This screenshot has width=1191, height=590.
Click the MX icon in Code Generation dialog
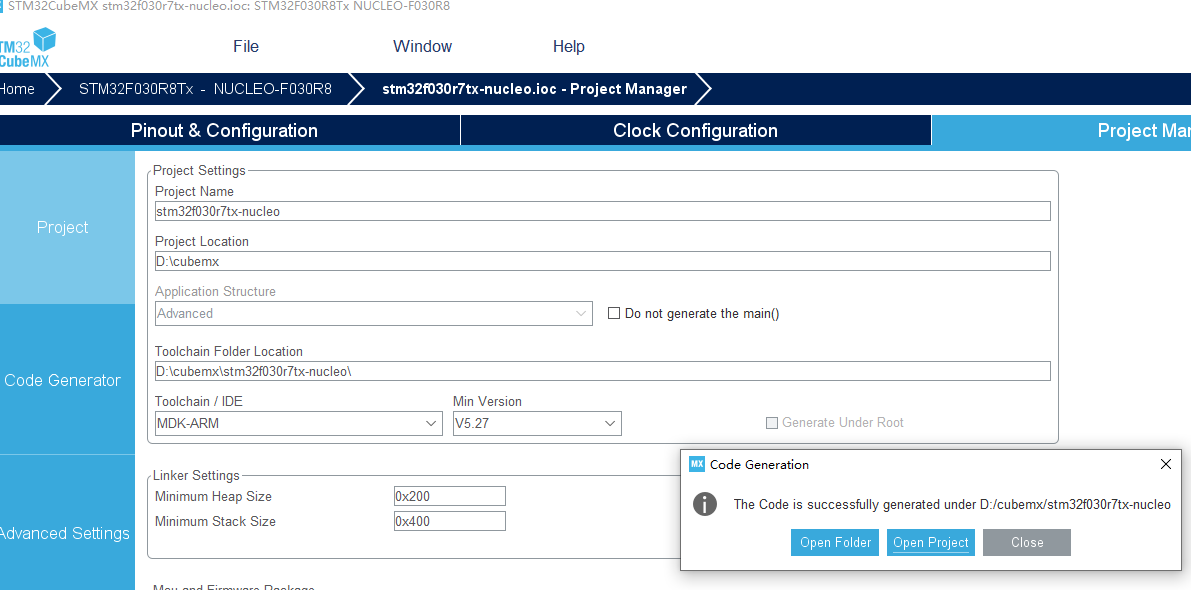point(697,464)
